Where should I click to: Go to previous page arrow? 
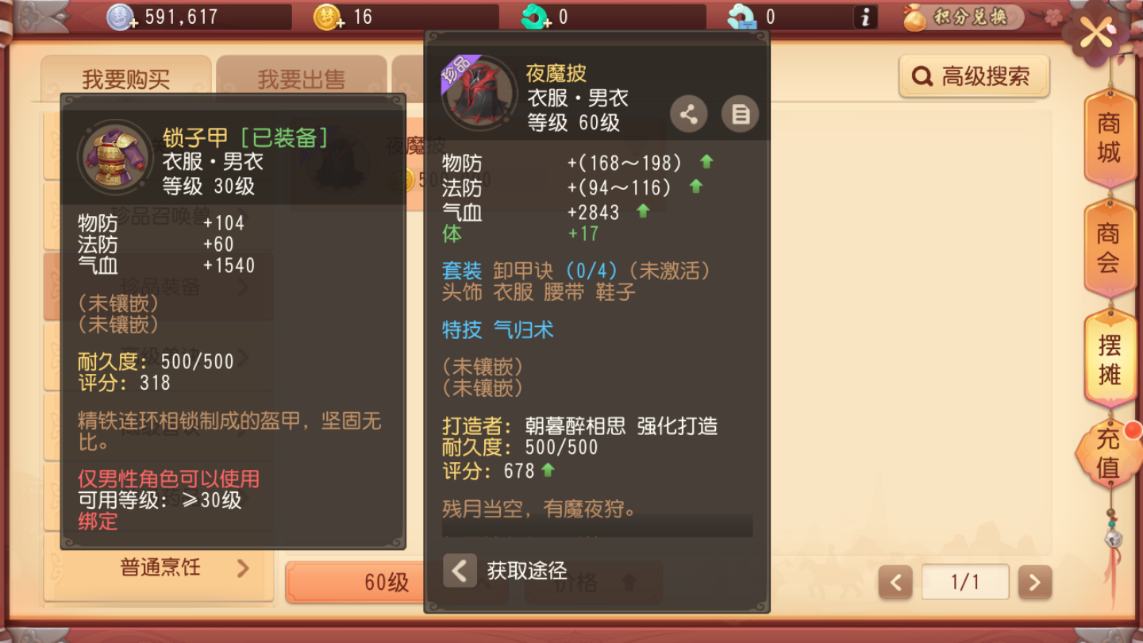pos(895,582)
